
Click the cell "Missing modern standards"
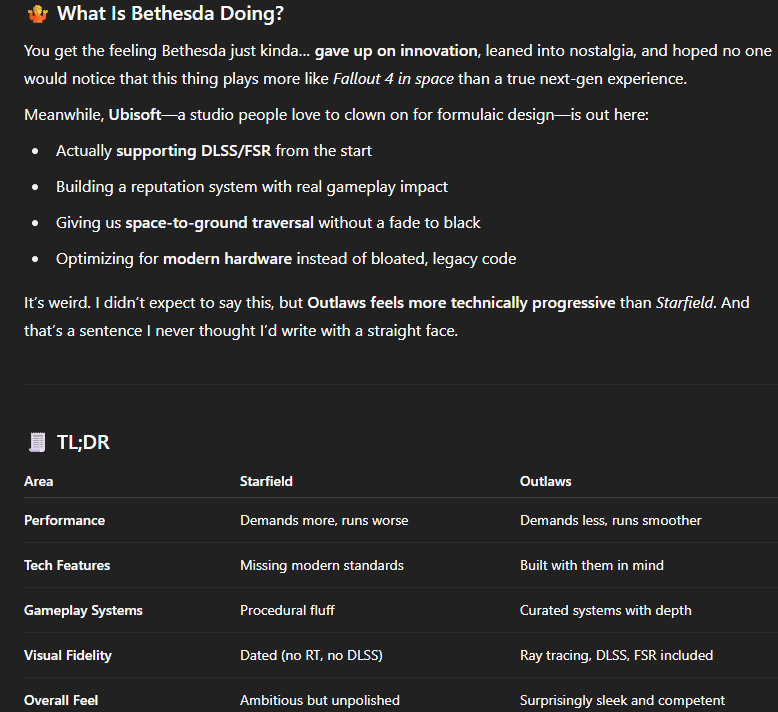tap(322, 566)
